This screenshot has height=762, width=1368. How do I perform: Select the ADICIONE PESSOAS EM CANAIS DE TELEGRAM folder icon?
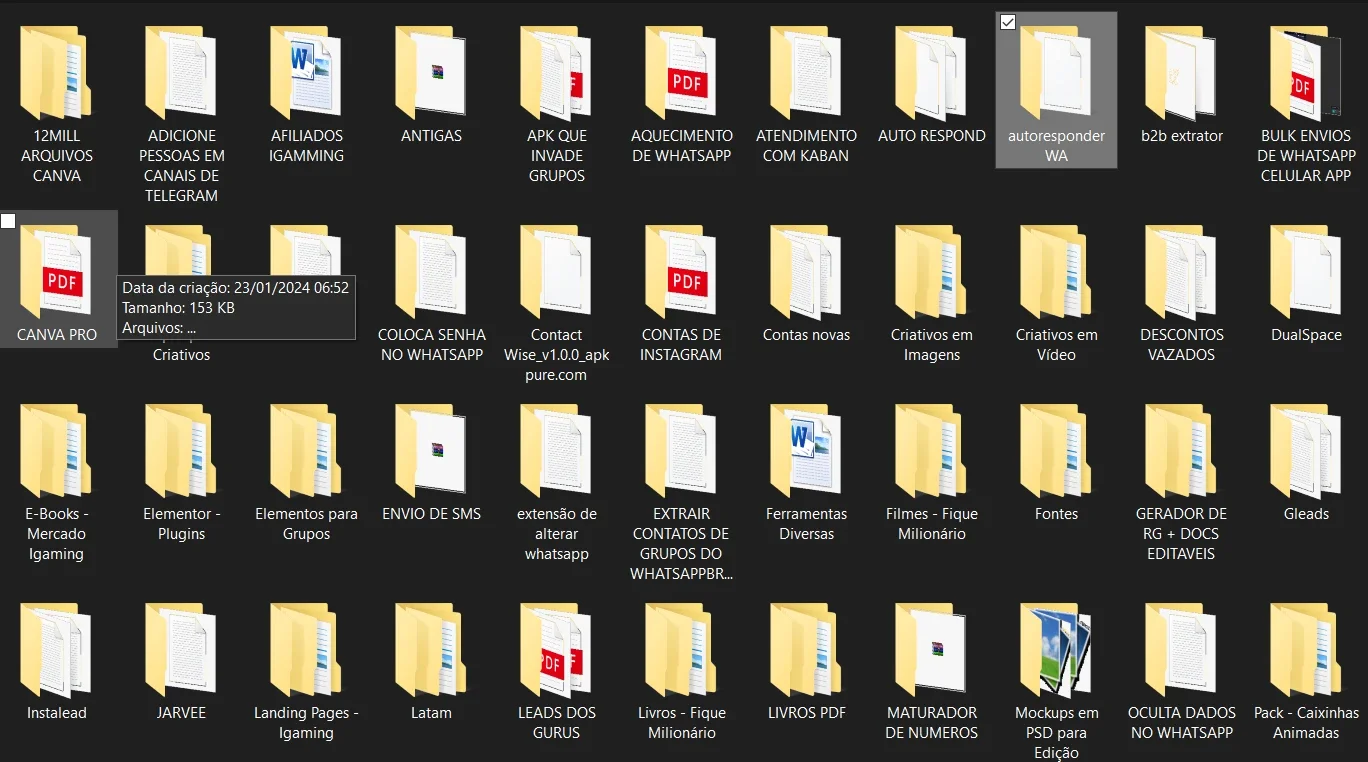[x=181, y=72]
